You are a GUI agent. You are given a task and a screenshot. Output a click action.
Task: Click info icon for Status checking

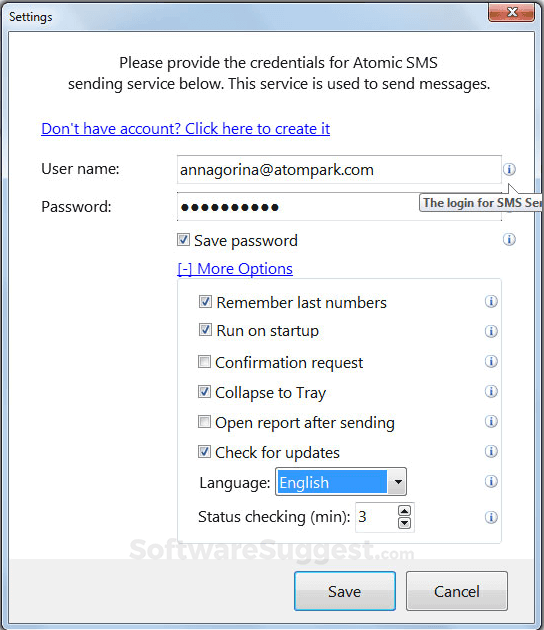coord(491,517)
